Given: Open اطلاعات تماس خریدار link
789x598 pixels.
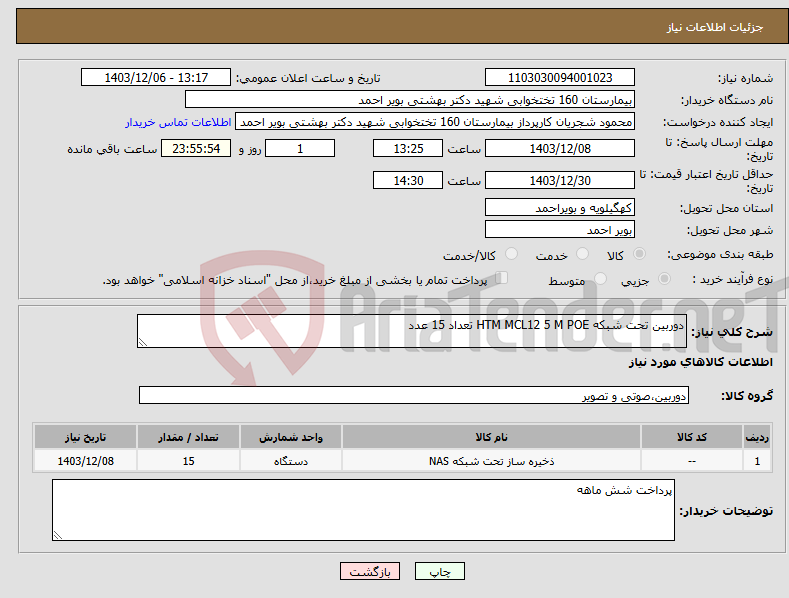Looking at the screenshot, I should coord(178,122).
